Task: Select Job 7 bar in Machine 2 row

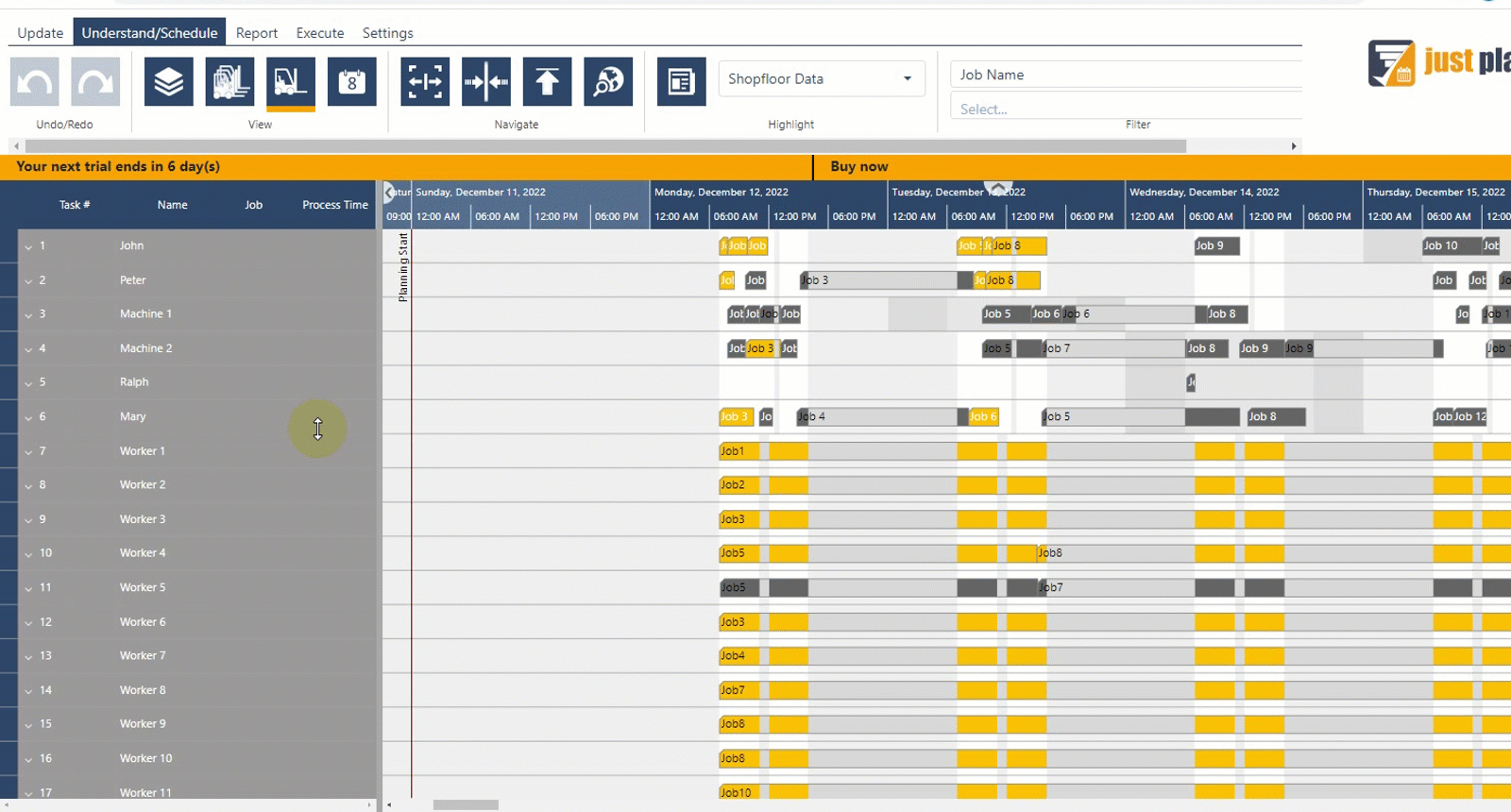Action: [x=1112, y=348]
